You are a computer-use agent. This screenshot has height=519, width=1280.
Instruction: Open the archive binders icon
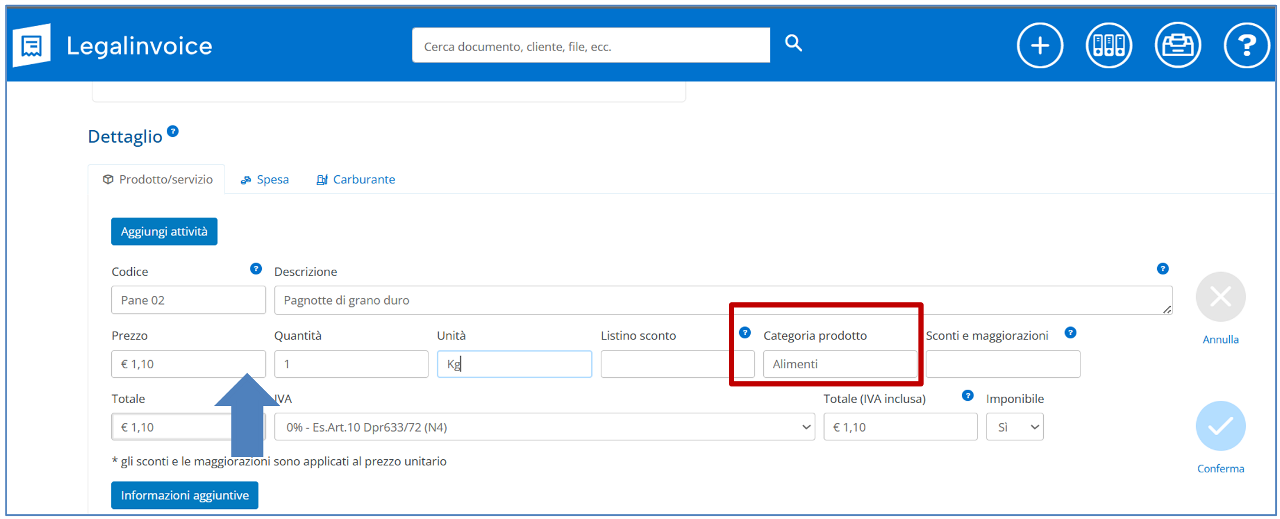[x=1109, y=46]
